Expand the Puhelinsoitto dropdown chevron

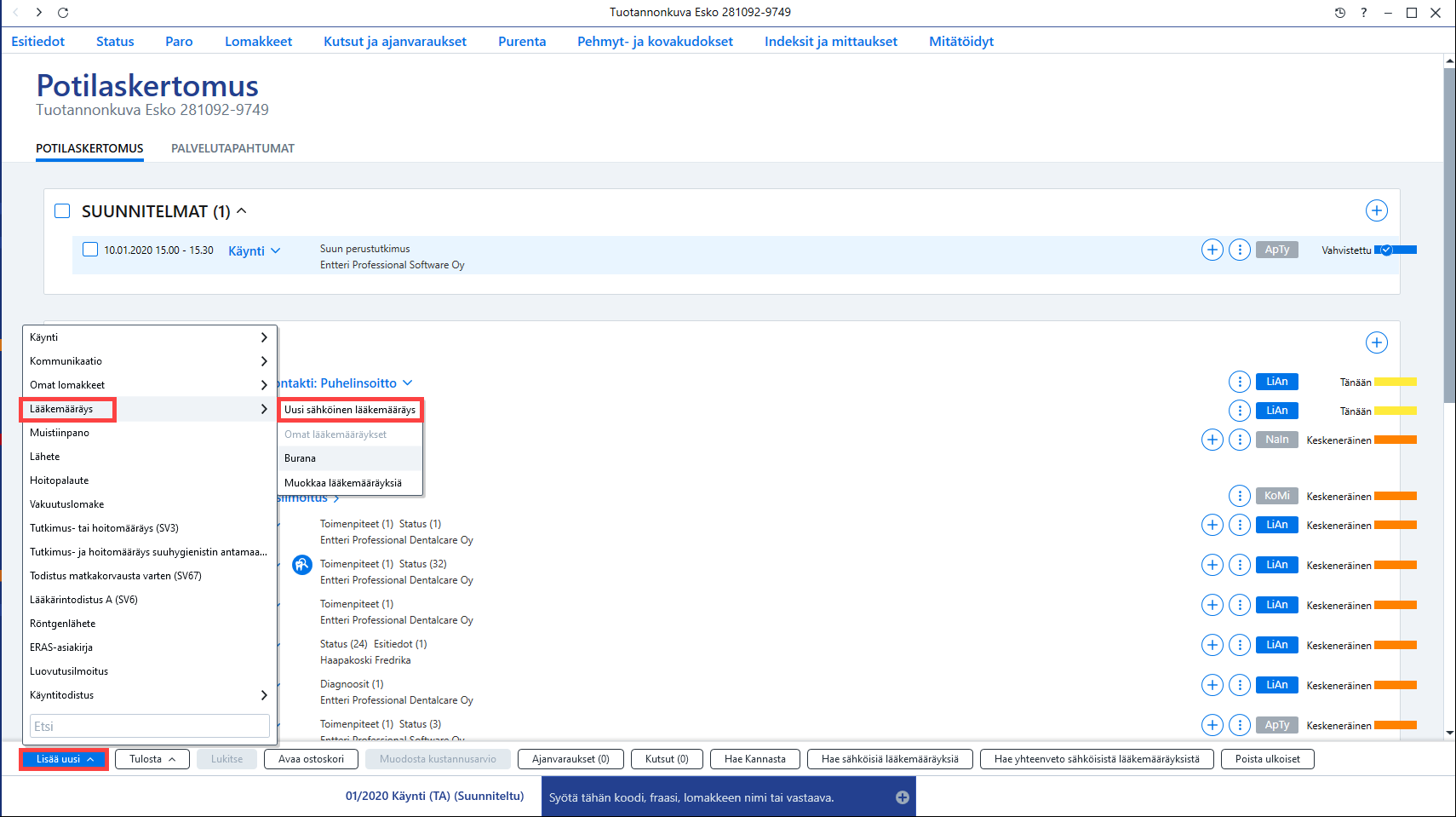(x=407, y=383)
